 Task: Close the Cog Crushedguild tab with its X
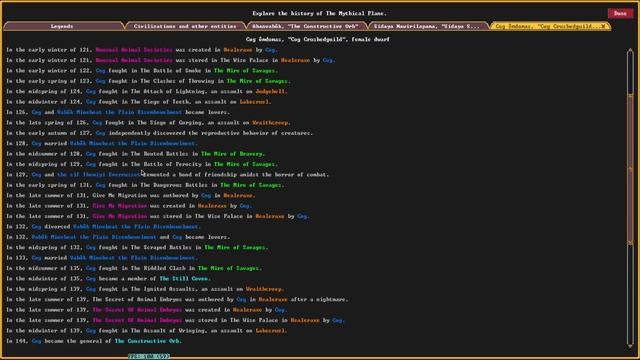click(604, 26)
